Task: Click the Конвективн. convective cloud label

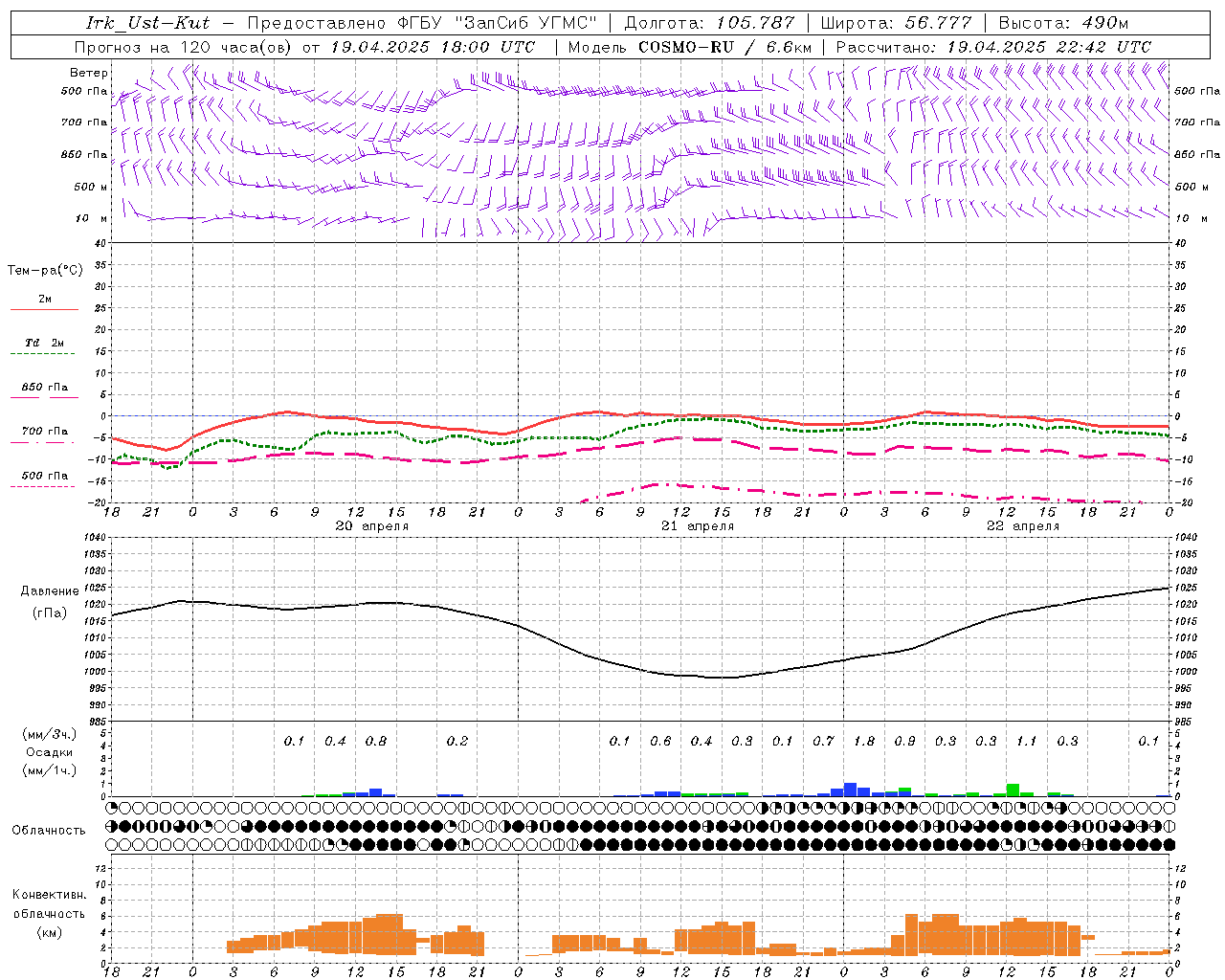Action: point(49,895)
